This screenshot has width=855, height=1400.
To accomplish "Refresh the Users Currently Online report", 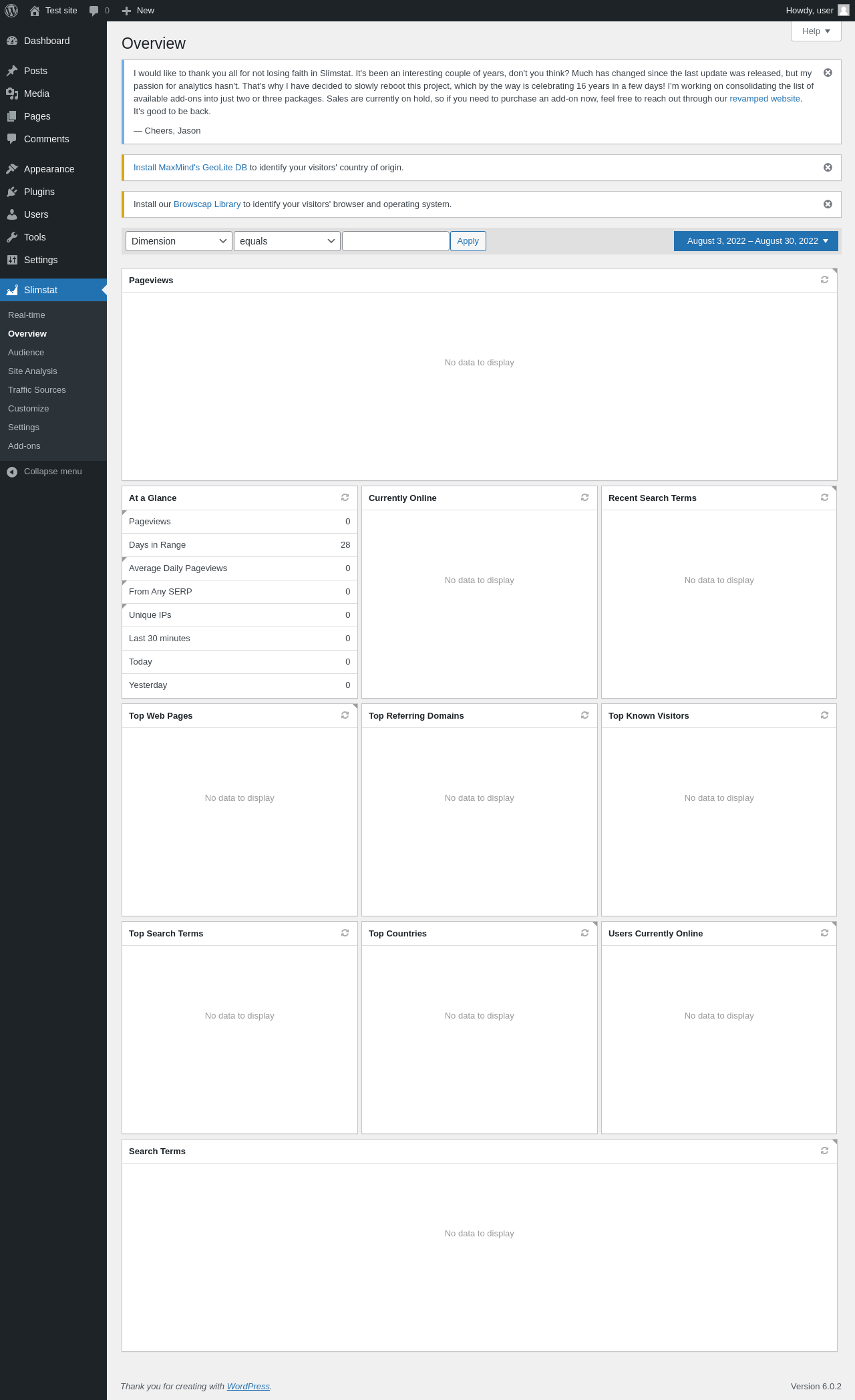I will [824, 933].
